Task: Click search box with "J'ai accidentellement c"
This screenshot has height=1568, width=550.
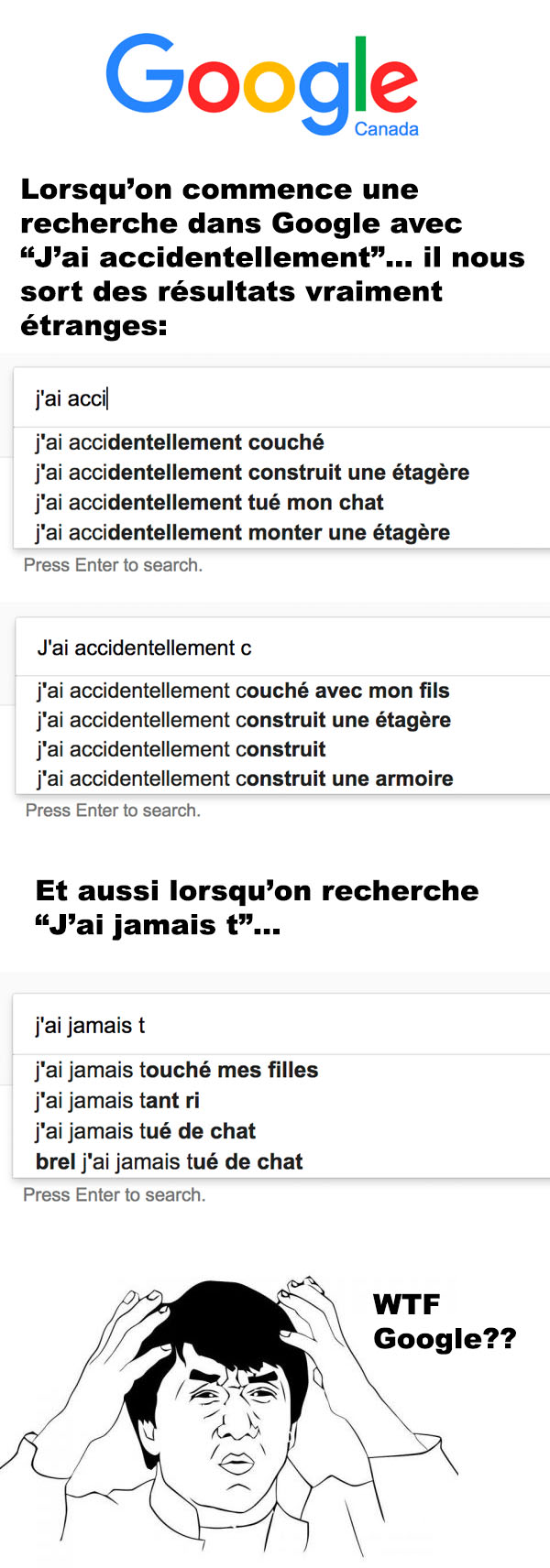Action: click(x=283, y=648)
